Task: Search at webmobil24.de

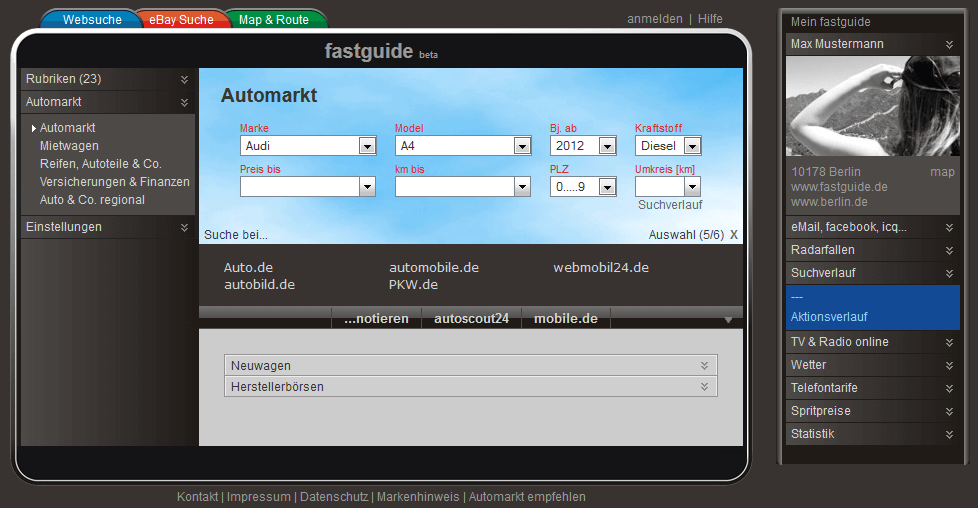Action: (x=601, y=268)
